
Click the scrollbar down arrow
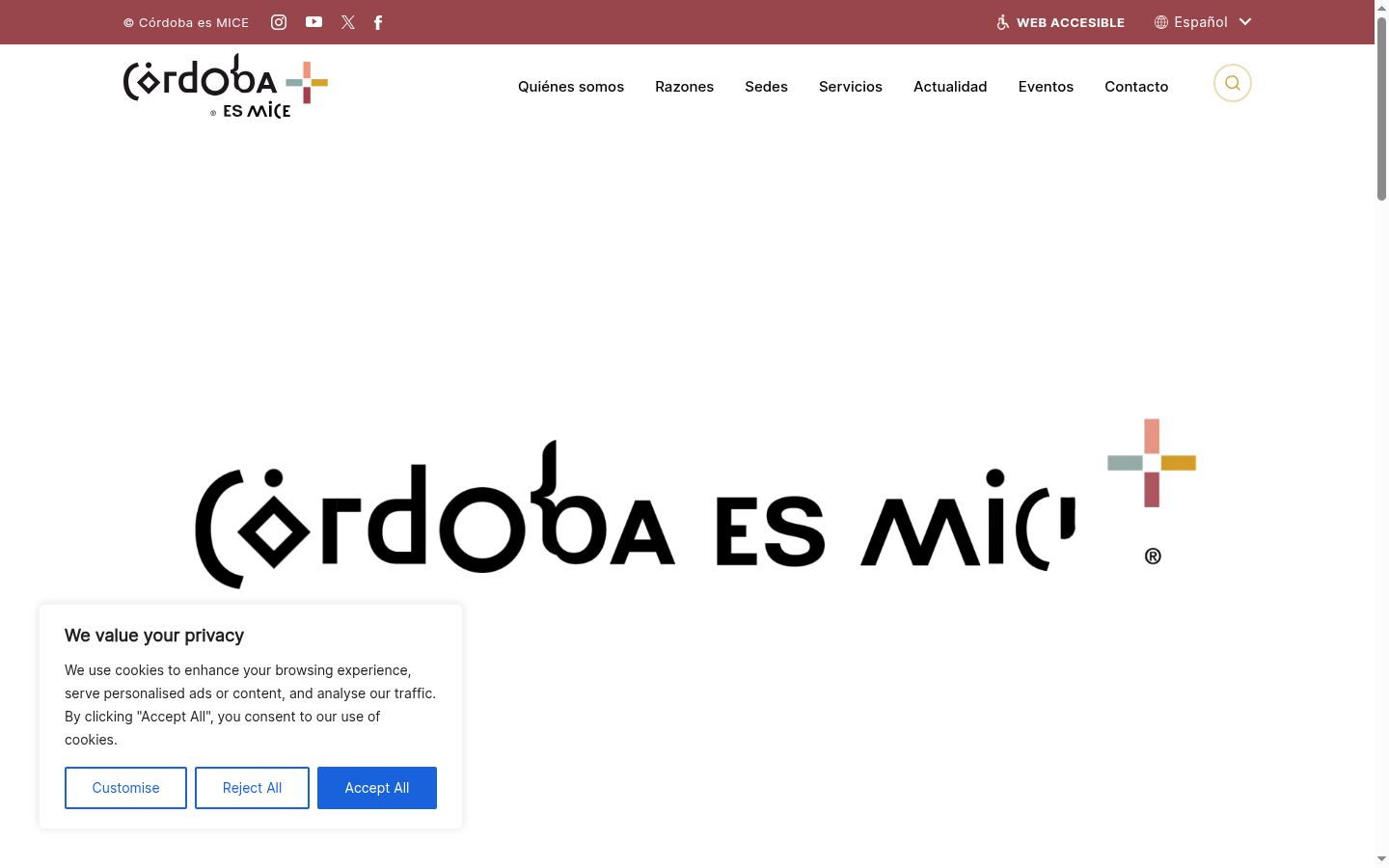1381,859
